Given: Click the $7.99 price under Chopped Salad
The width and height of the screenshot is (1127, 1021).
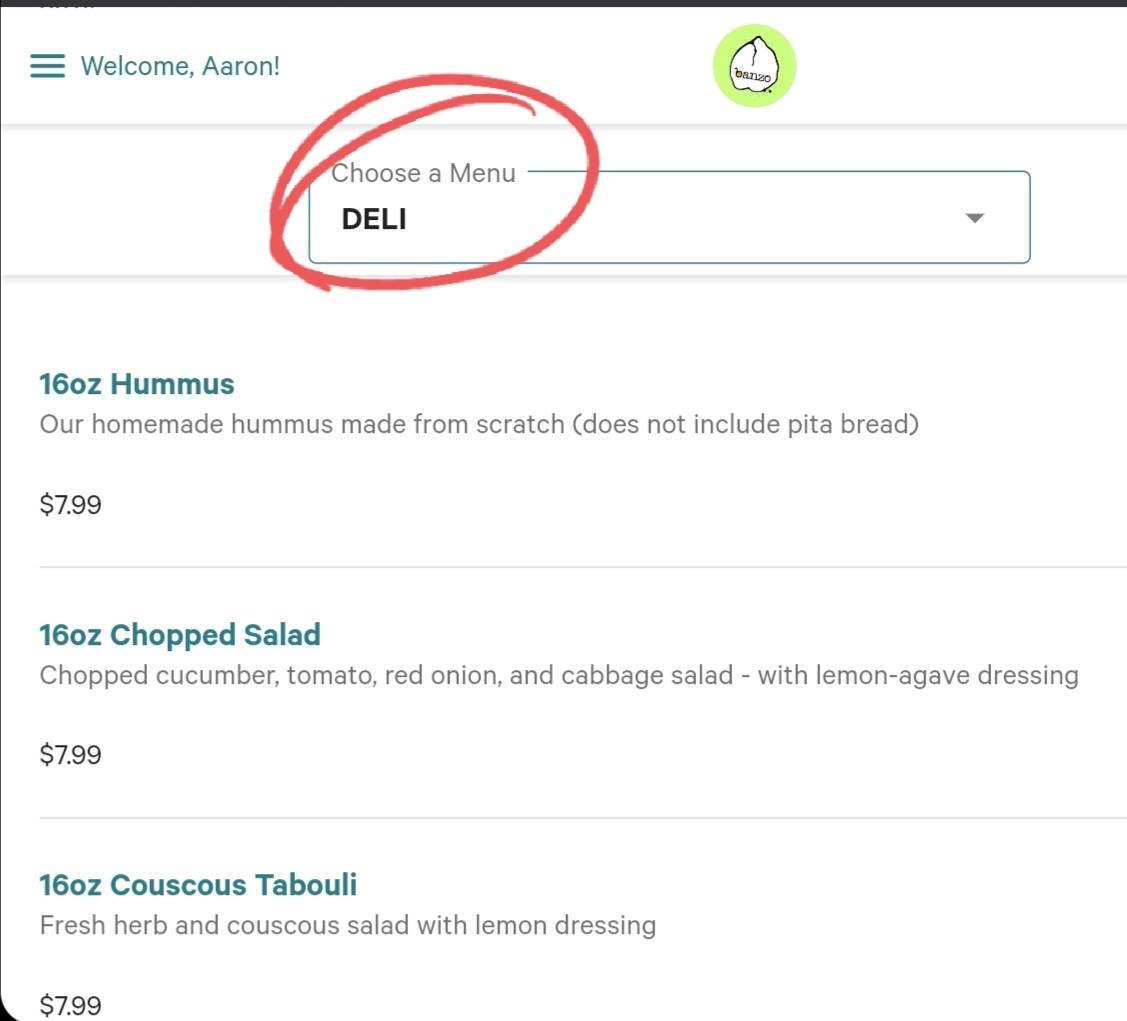Looking at the screenshot, I should point(70,754).
